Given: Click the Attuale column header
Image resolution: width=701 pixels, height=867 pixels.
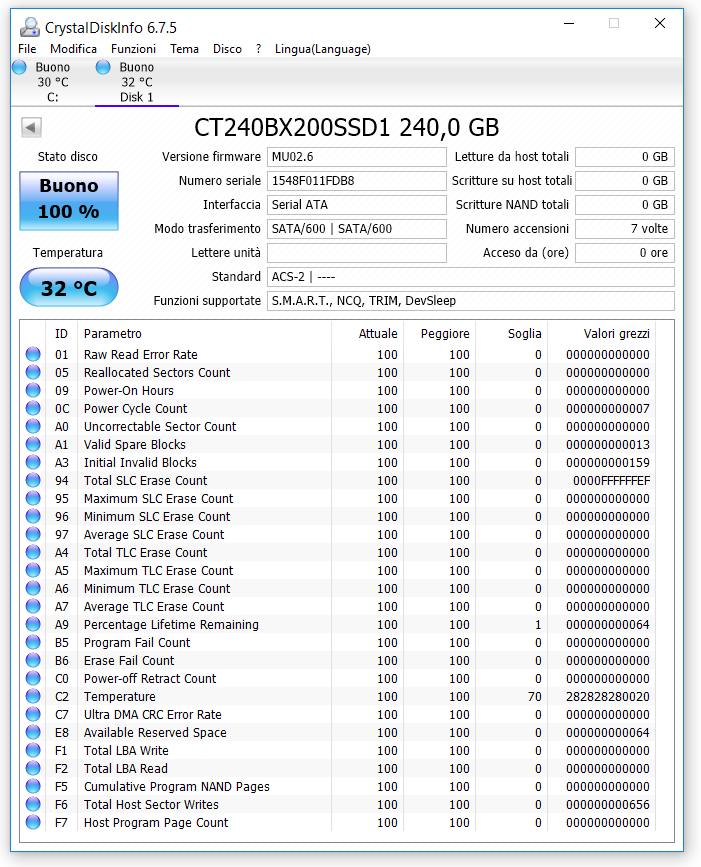Looking at the screenshot, I should pyautogui.click(x=367, y=333).
